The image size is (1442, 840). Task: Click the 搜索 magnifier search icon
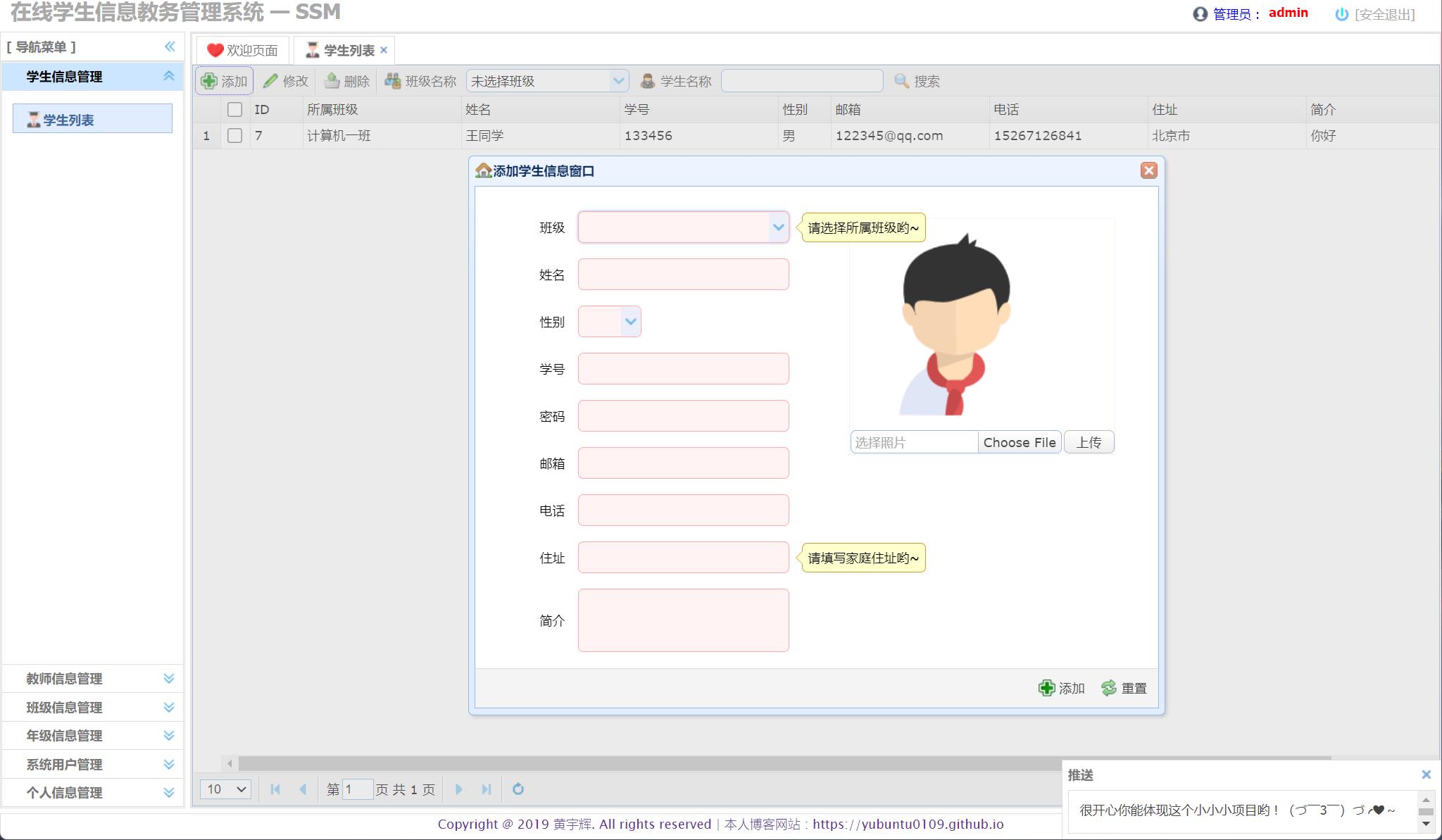pyautogui.click(x=902, y=80)
